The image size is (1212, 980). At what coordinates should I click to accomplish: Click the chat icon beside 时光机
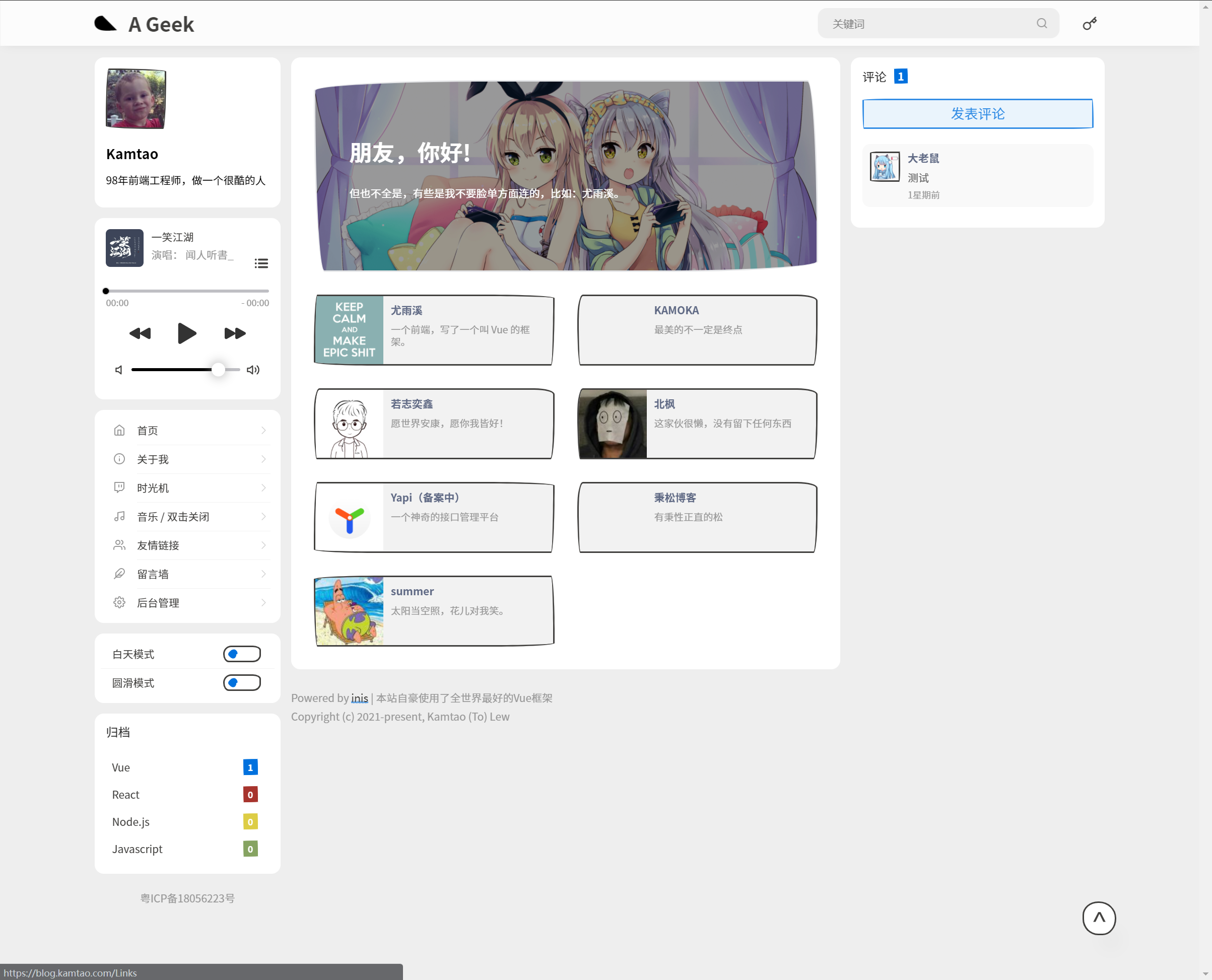point(119,488)
